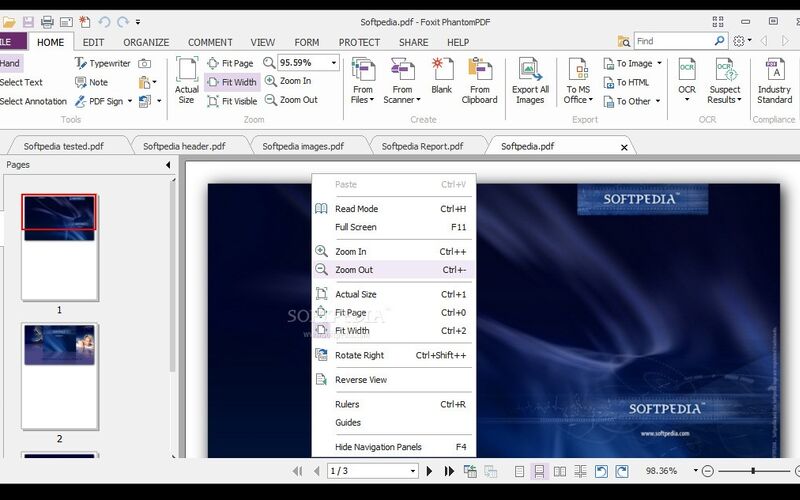Go to next page in status bar
Screen dimensions: 800x500
tap(429, 471)
